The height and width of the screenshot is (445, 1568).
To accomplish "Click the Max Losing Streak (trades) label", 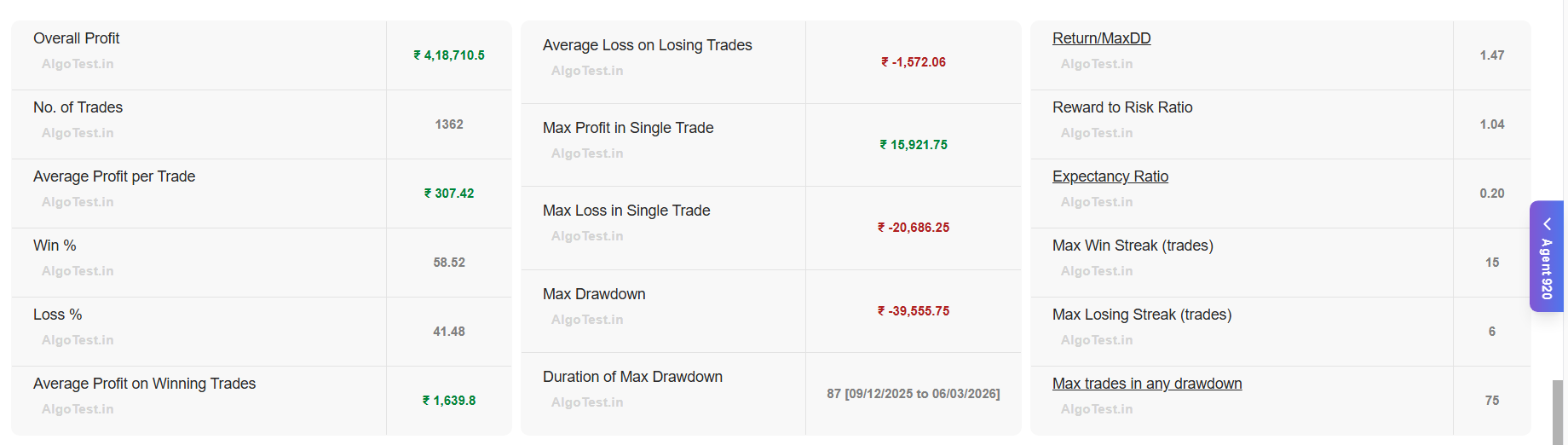I will tap(1141, 315).
